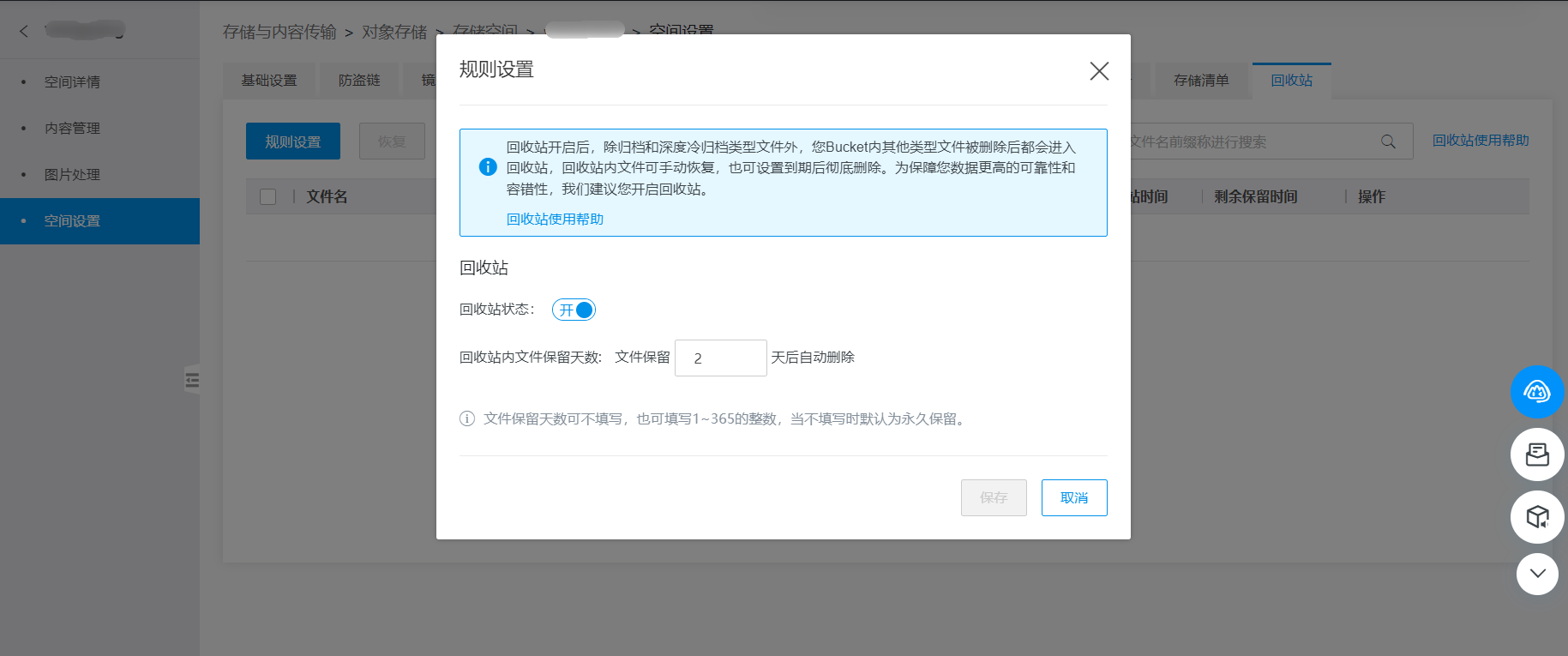Click the 回收站状态 label
The image size is (1568, 656).
(497, 310)
